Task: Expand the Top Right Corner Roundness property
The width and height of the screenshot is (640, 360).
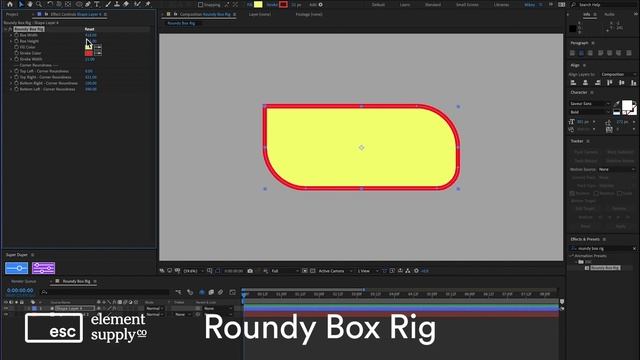Action: click(11, 77)
